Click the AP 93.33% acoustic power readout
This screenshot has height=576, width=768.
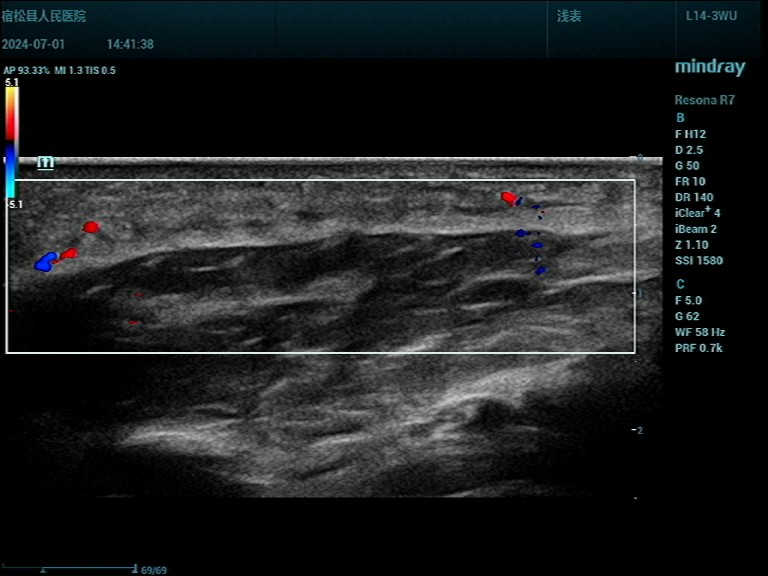tap(26, 71)
